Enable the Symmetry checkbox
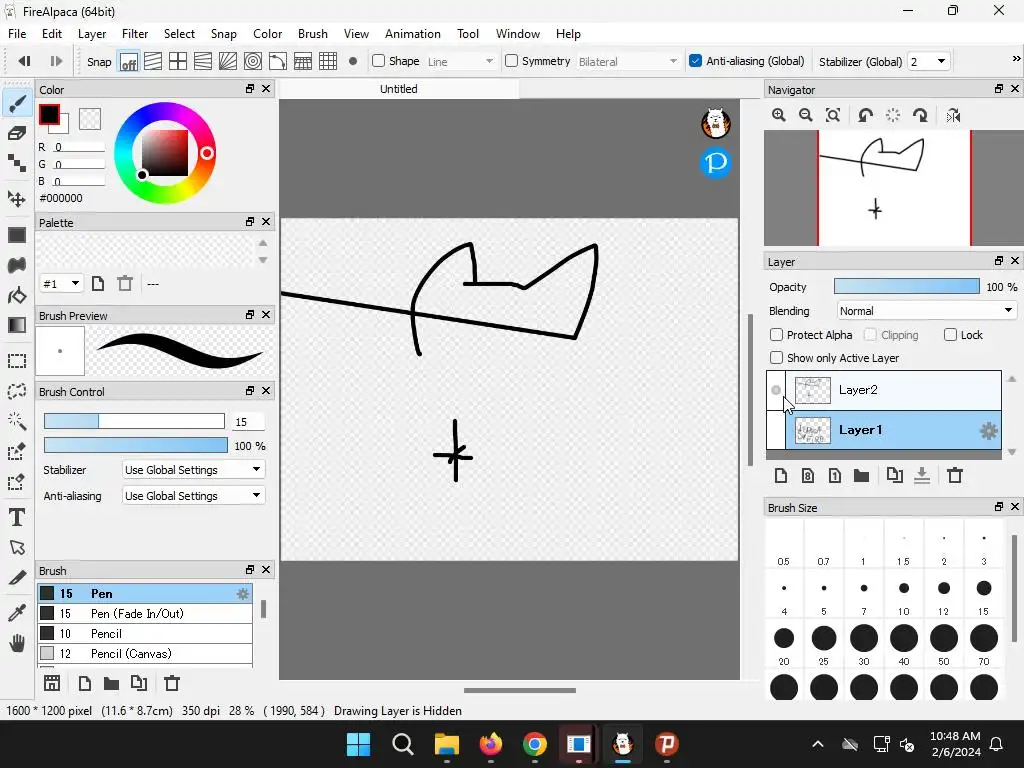This screenshot has width=1024, height=768. click(511, 61)
